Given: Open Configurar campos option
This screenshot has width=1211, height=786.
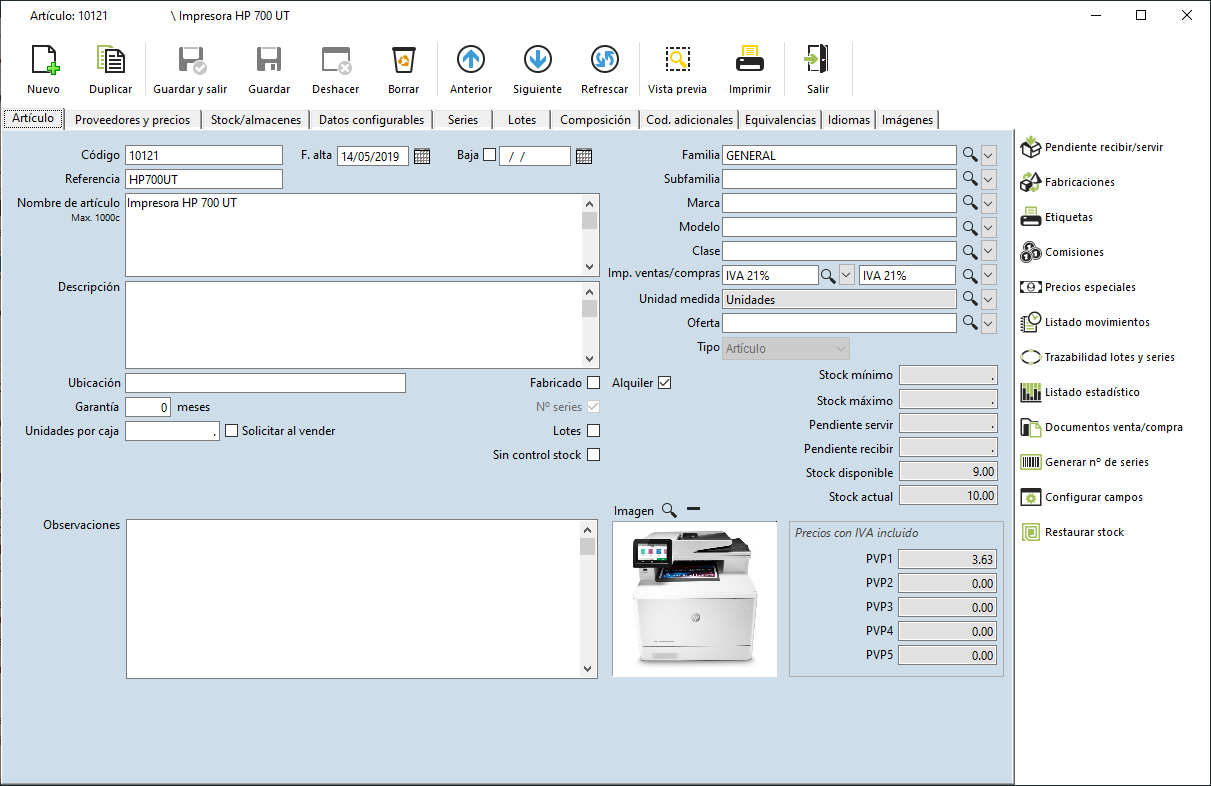Looking at the screenshot, I should [1082, 497].
